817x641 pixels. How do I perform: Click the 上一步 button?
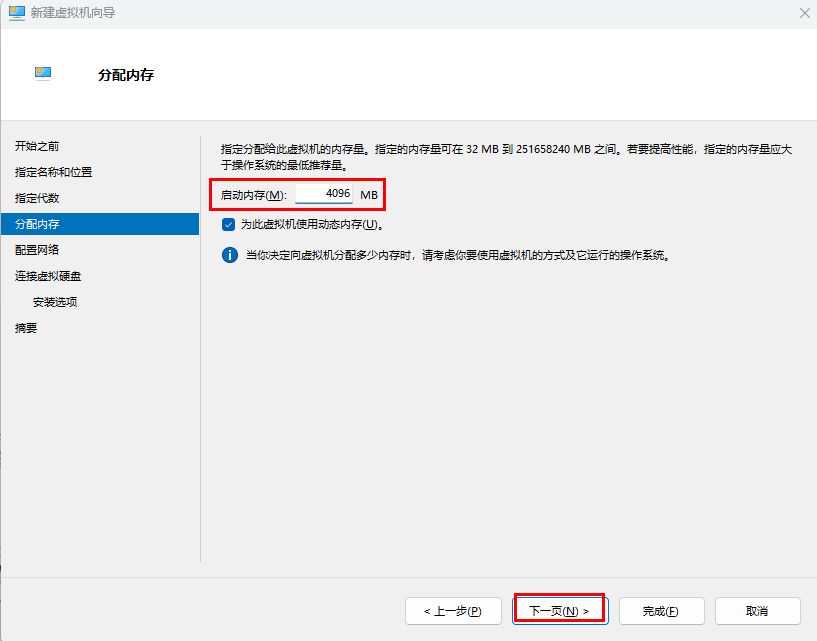point(453,611)
